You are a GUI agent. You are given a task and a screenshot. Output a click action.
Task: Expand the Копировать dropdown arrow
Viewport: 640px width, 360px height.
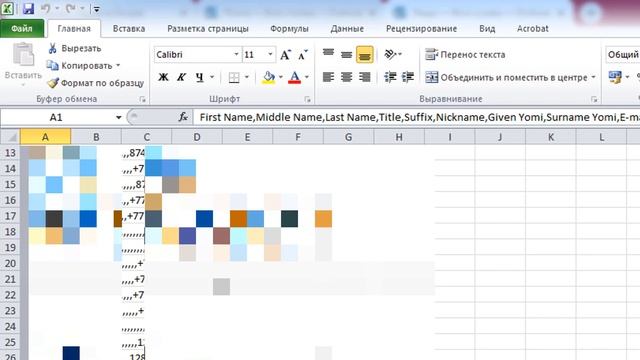[x=118, y=66]
